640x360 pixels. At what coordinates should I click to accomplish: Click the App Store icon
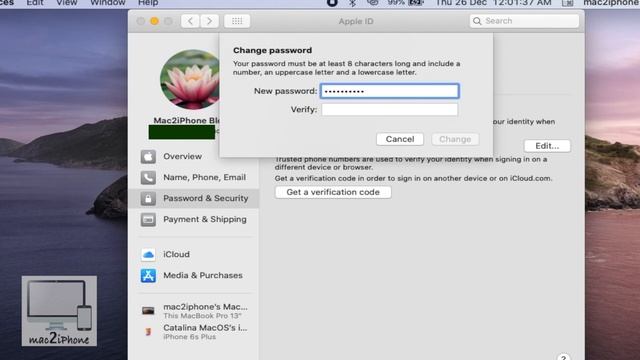tap(148, 276)
